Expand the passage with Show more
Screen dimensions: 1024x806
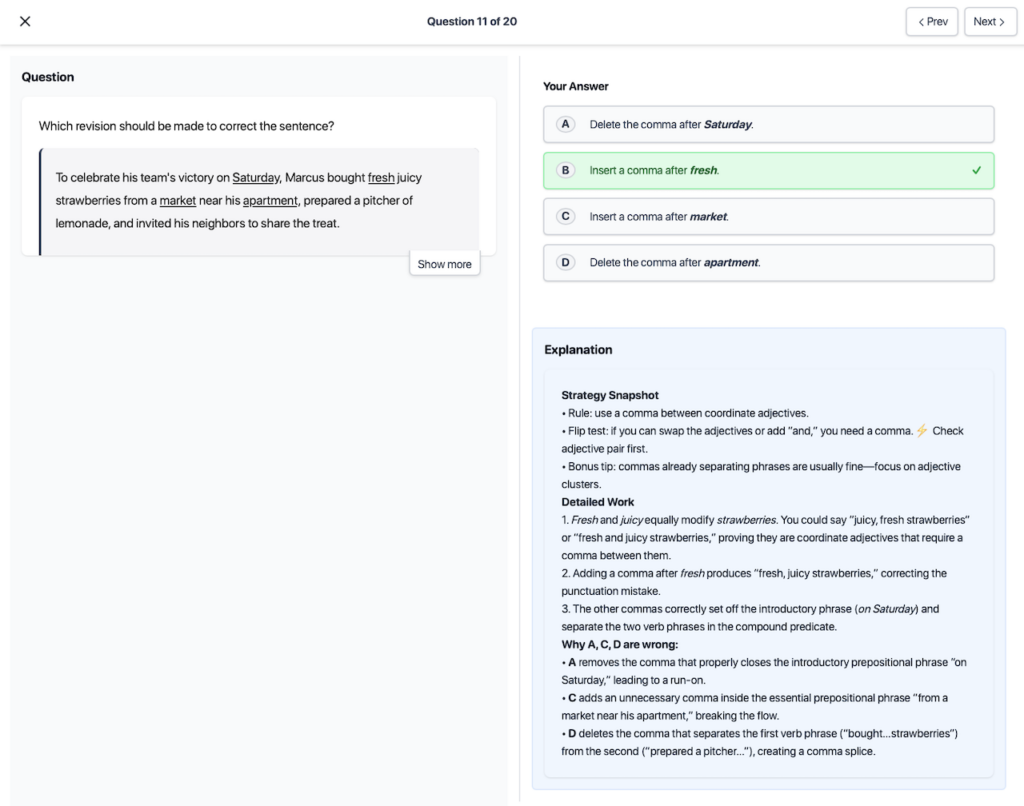click(444, 264)
